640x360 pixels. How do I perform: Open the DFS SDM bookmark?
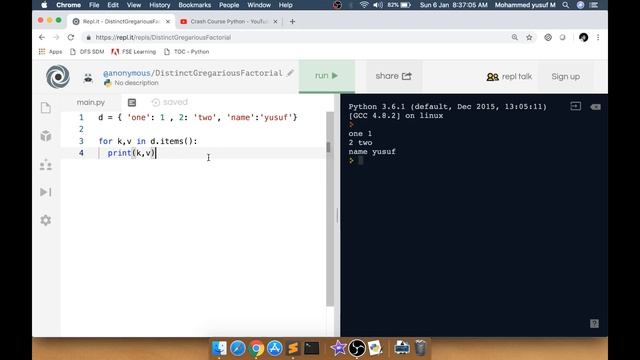click(x=87, y=52)
